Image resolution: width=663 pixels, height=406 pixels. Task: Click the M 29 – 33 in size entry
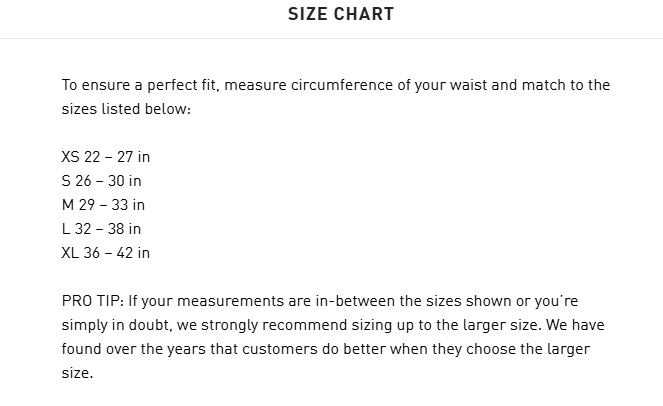tap(103, 205)
